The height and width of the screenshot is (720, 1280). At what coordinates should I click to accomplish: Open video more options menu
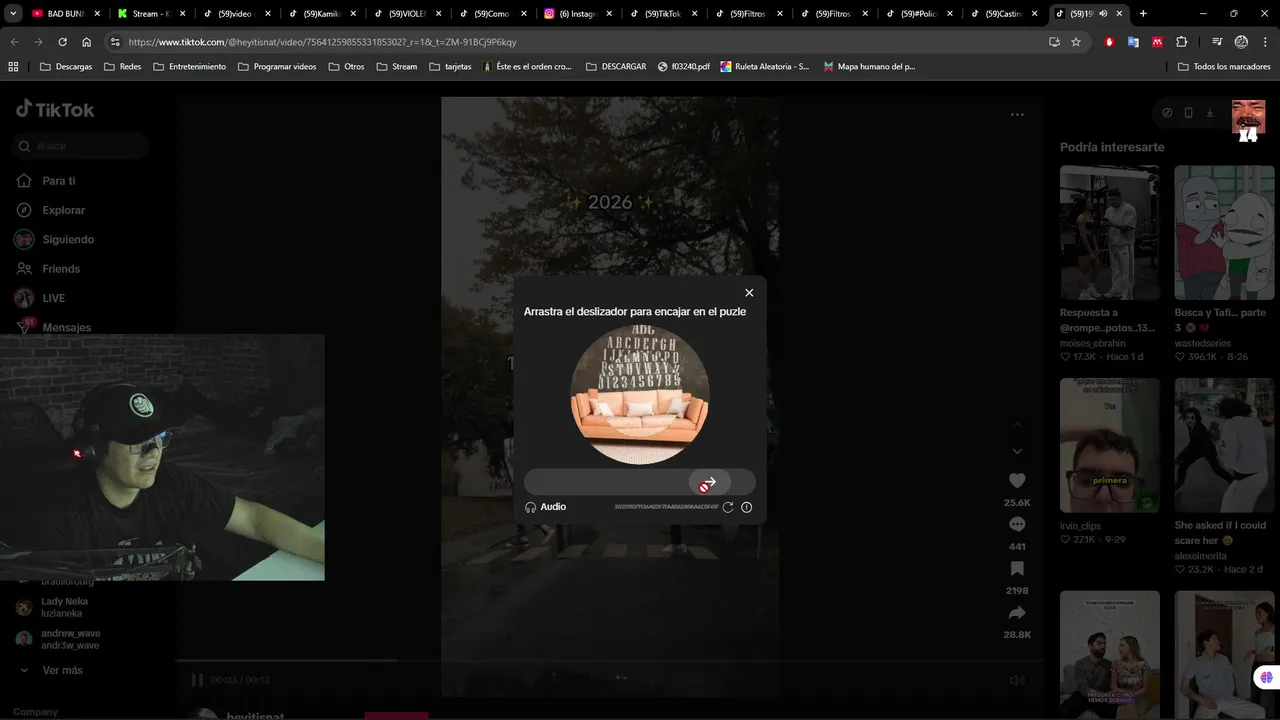[1017, 114]
